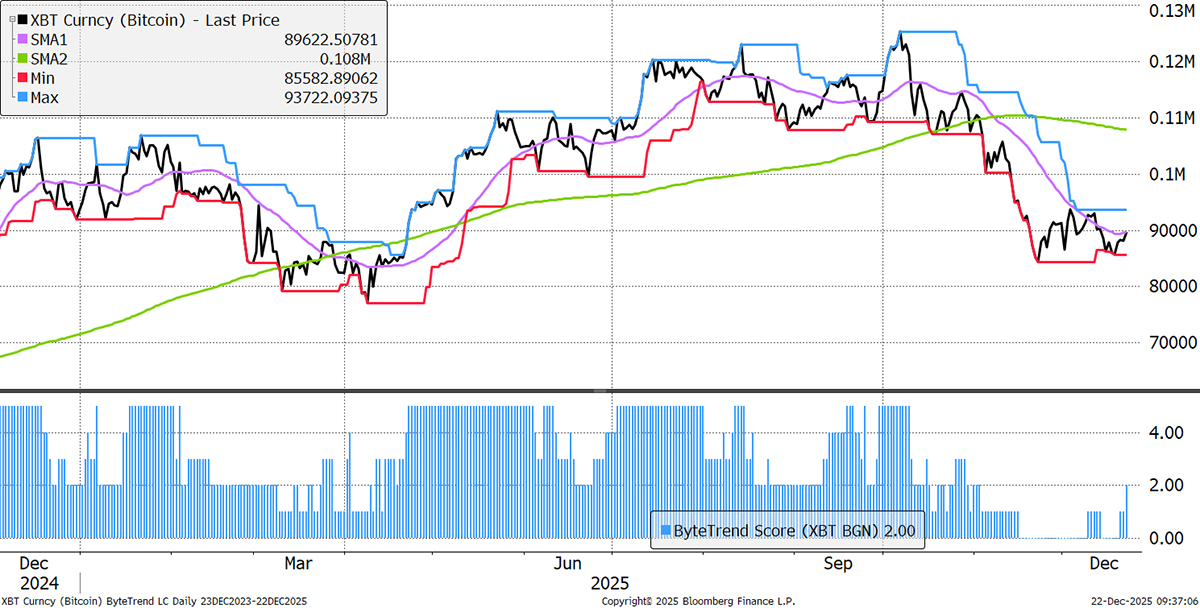Click the blue Max legend swatch
The height and width of the screenshot is (608, 1200).
(x=21, y=97)
